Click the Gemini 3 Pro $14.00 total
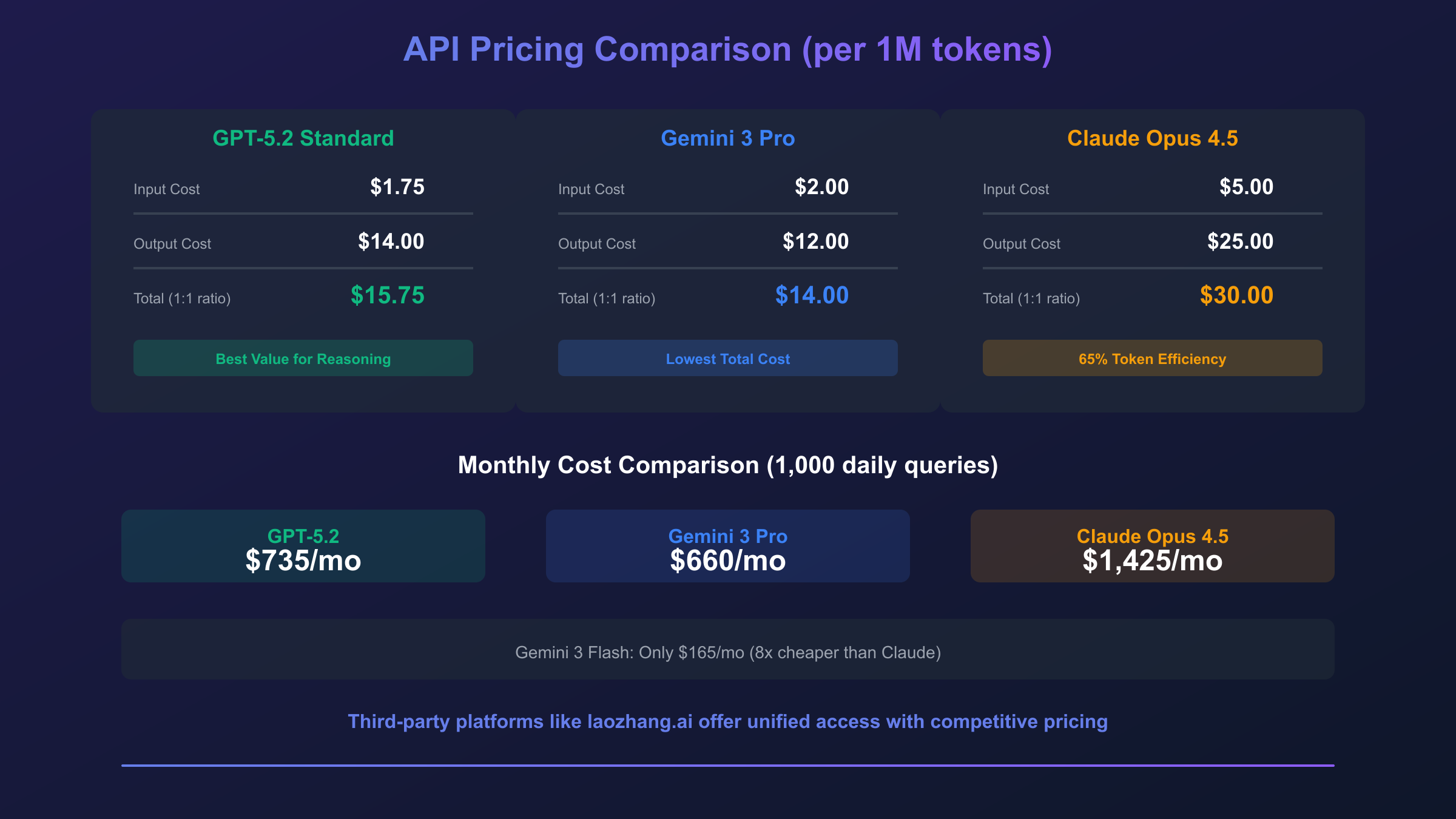 [x=812, y=295]
